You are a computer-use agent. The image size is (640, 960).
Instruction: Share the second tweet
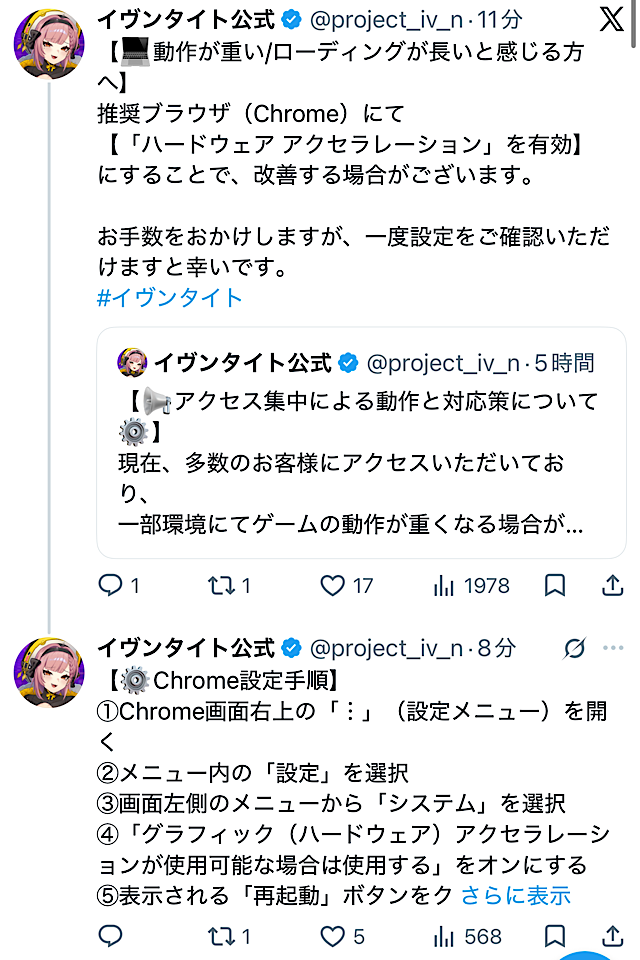tap(612, 936)
